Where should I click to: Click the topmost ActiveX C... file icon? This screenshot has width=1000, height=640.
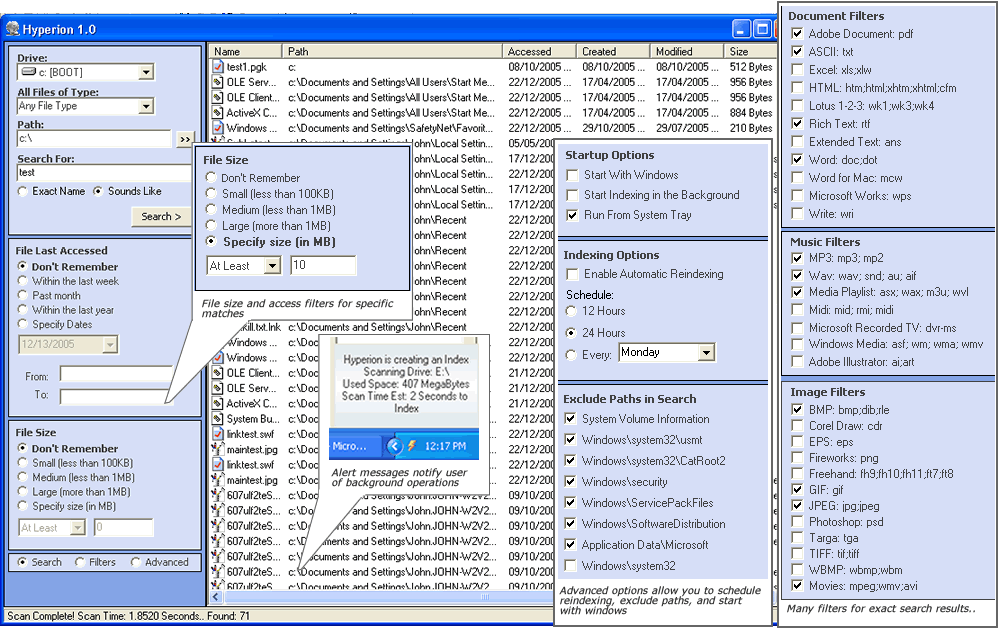[218, 113]
